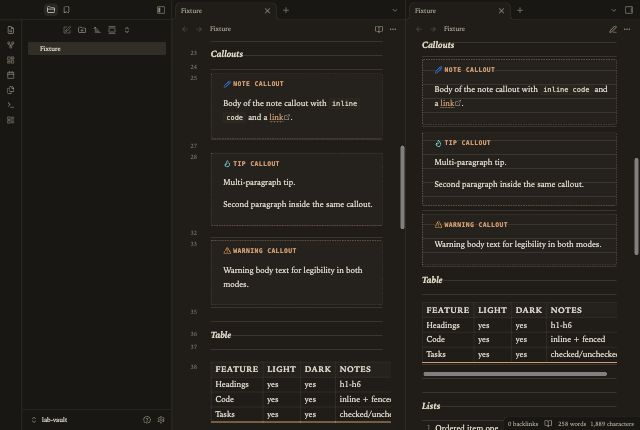640x430 pixels.
Task: Navigate forward in the left pane
Action: point(199,29)
